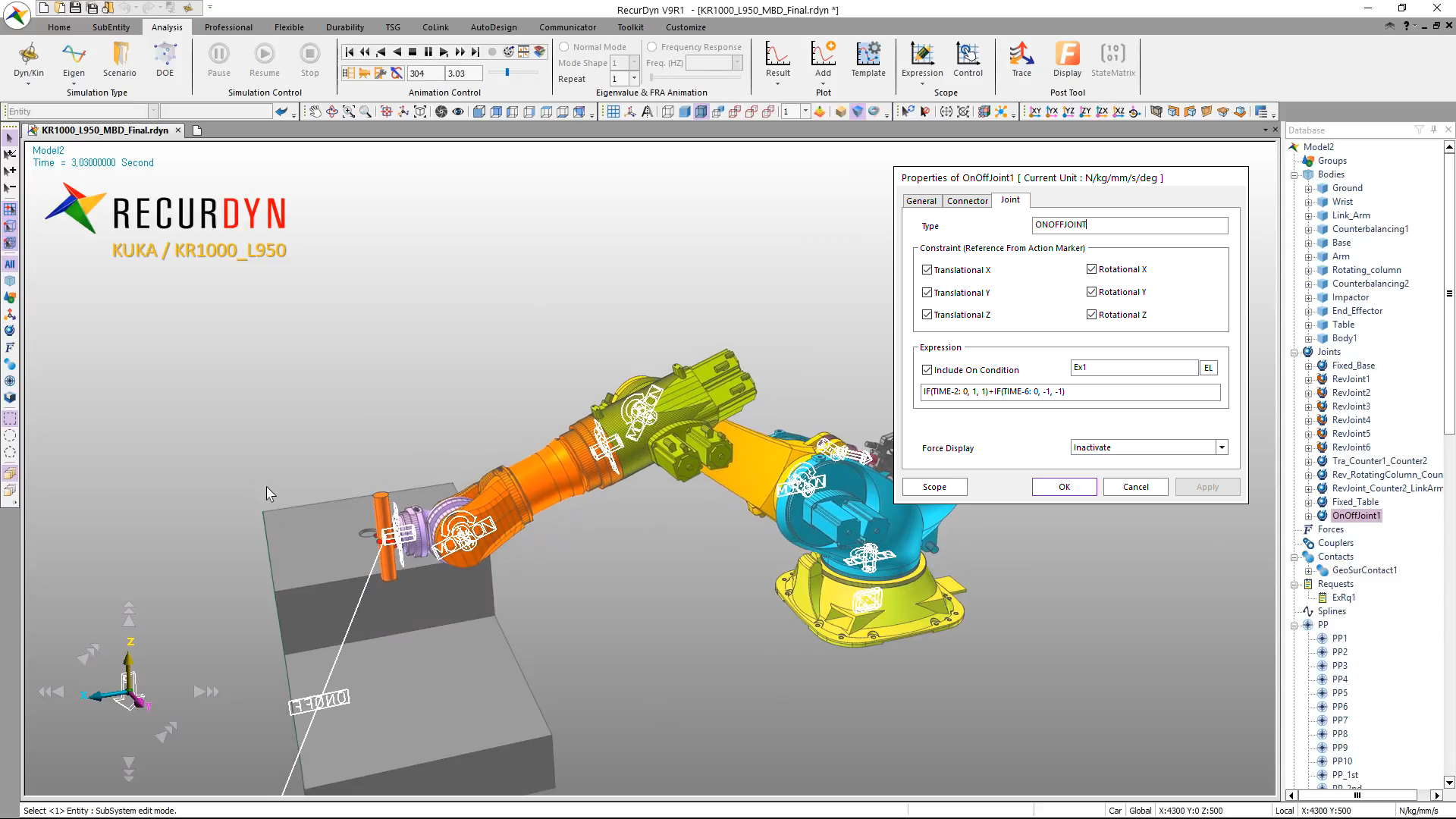Toggle the Rotational Z checkbox
This screenshot has height=819, width=1456.
point(1091,315)
